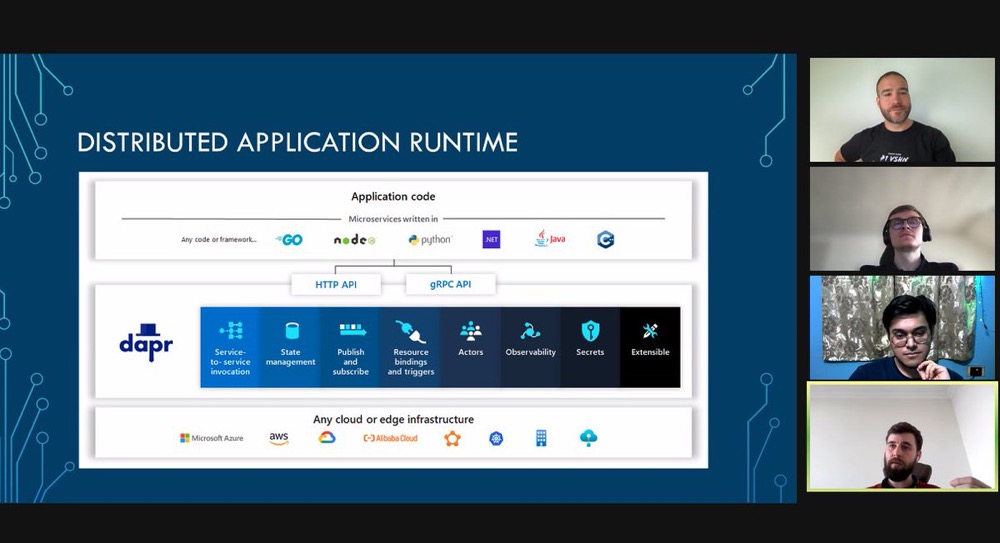The height and width of the screenshot is (543, 1000).
Task: Select the Resource bindings and triggers tile
Action: (410, 347)
